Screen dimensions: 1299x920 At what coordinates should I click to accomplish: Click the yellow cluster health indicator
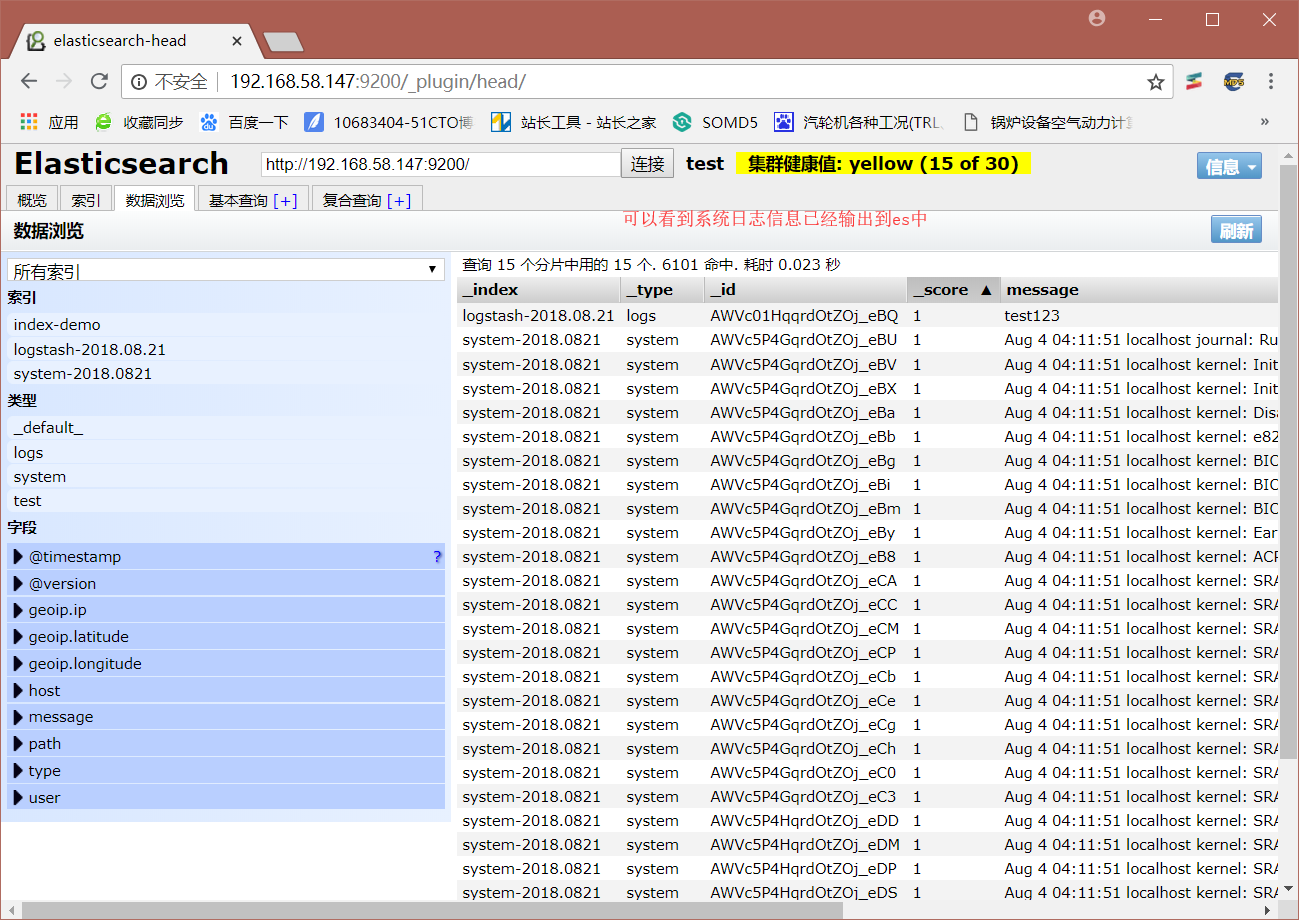tap(883, 164)
